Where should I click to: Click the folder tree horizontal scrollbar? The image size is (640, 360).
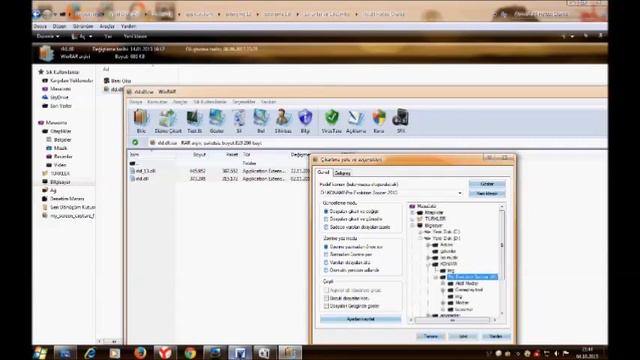[452, 320]
